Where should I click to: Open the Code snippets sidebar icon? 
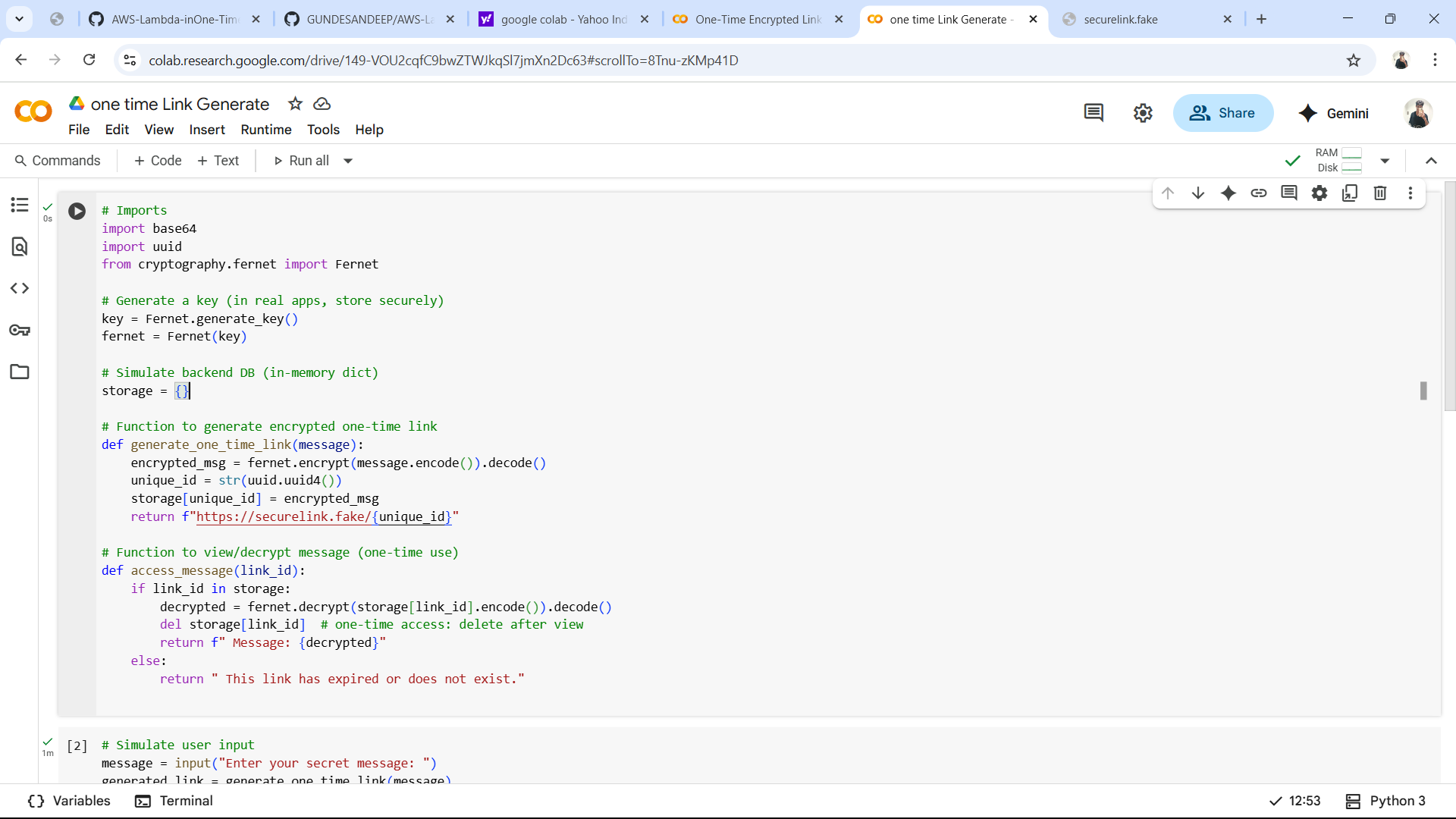click(20, 288)
